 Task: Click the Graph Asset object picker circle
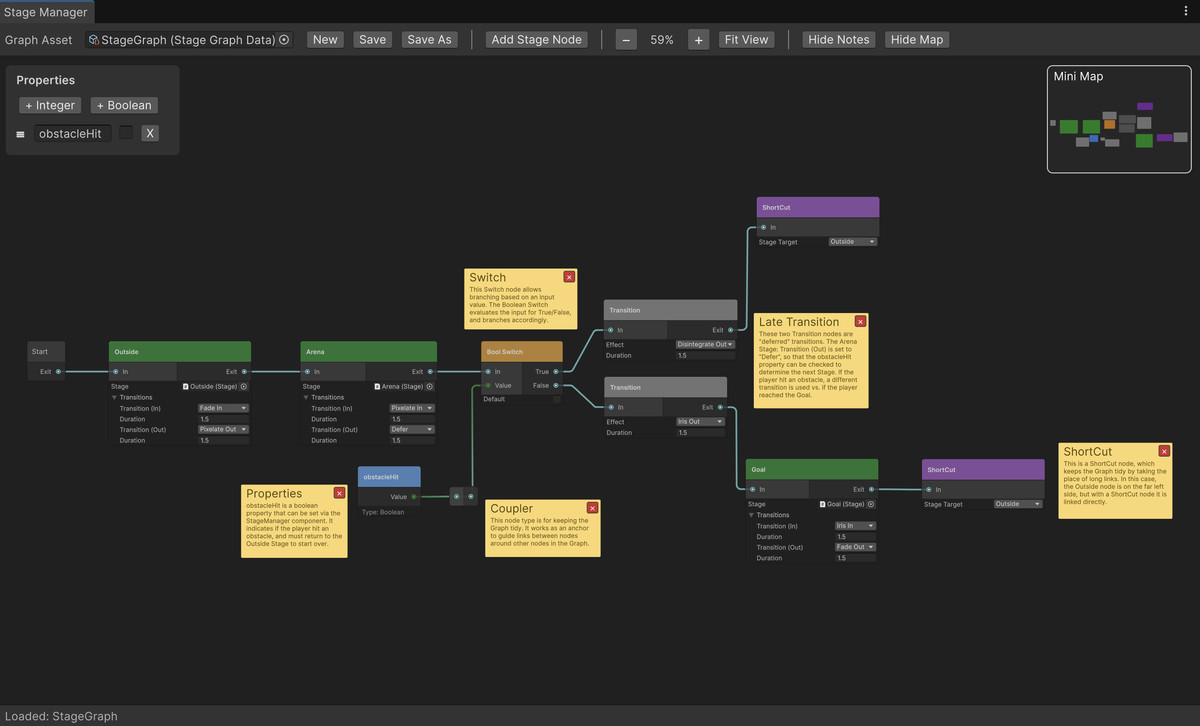pos(284,40)
